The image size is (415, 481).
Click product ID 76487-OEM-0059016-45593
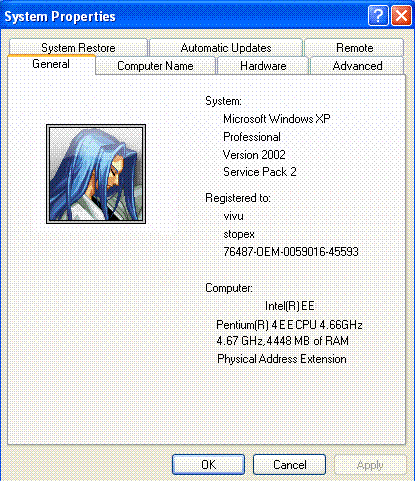(291, 252)
